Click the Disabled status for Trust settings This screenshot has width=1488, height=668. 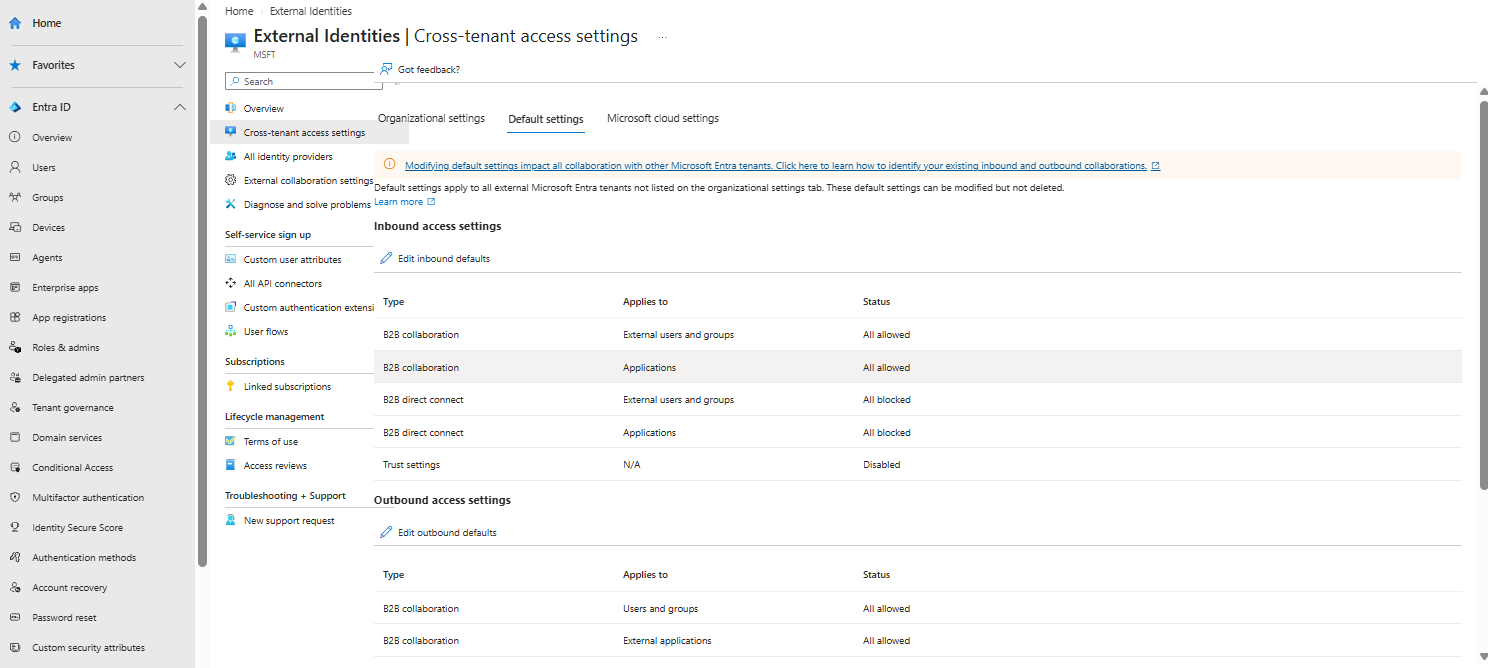(881, 465)
